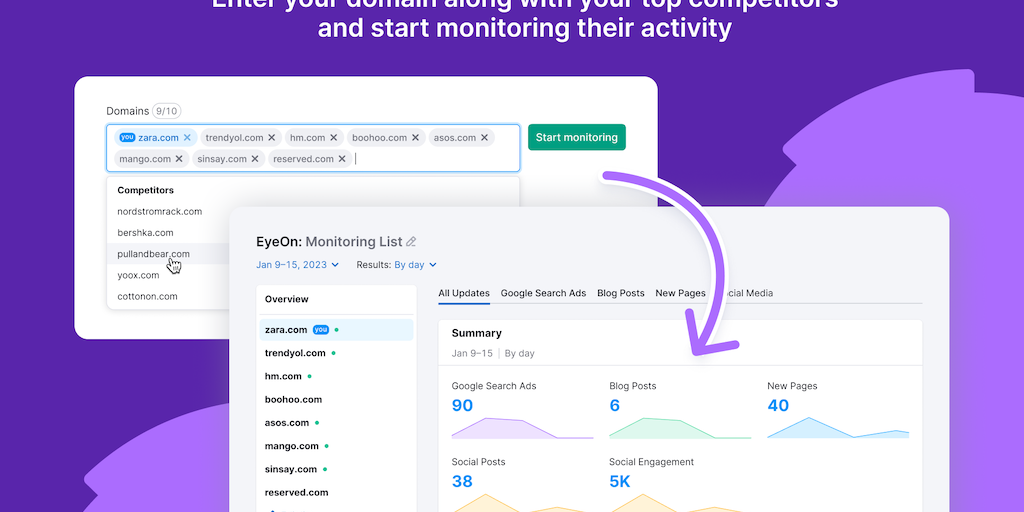Select zara.com in Overview list
The width and height of the screenshot is (1024, 512).
tap(336, 330)
